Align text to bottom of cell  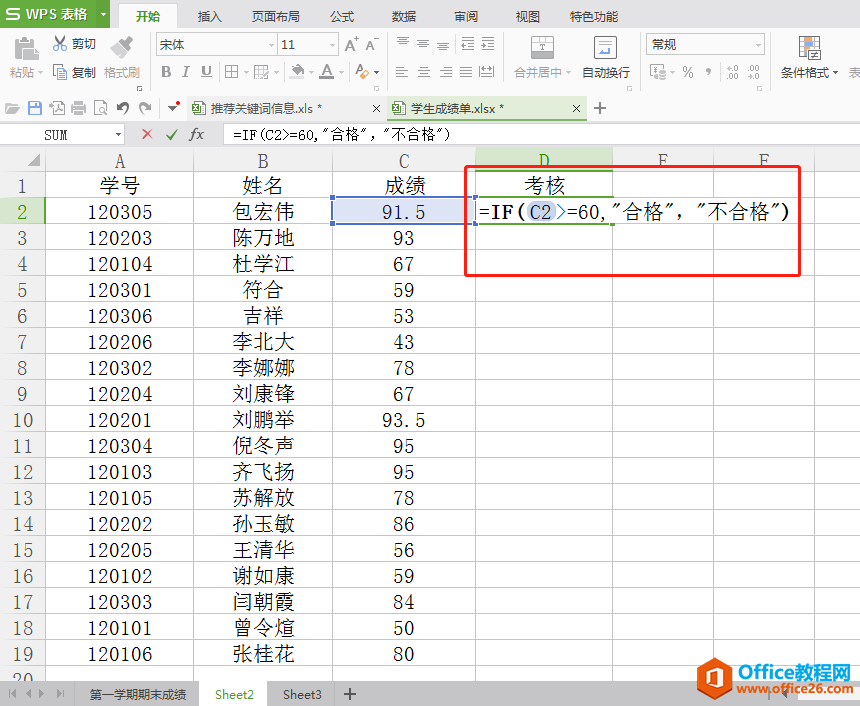[x=443, y=44]
